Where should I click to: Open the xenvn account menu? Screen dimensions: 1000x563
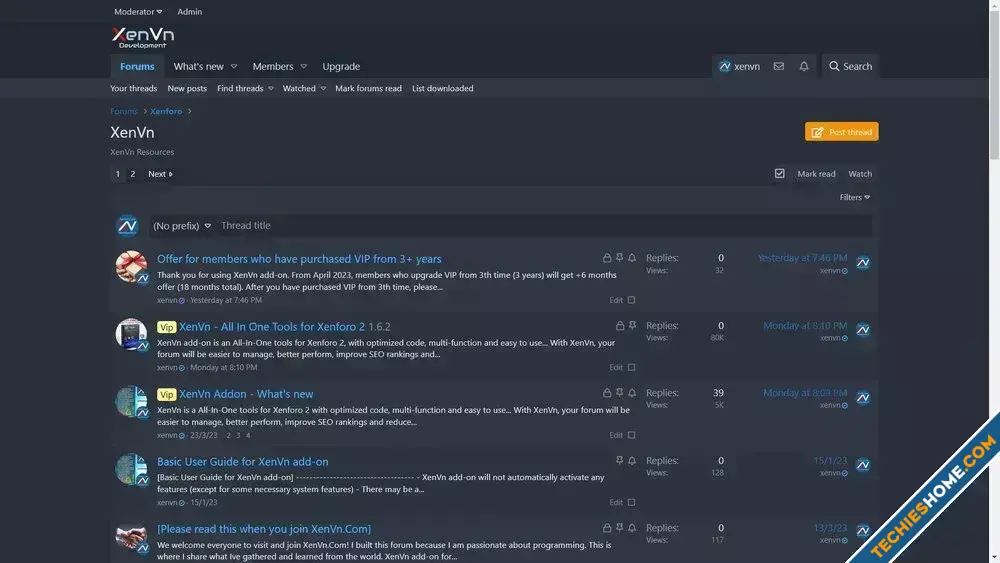(x=739, y=66)
